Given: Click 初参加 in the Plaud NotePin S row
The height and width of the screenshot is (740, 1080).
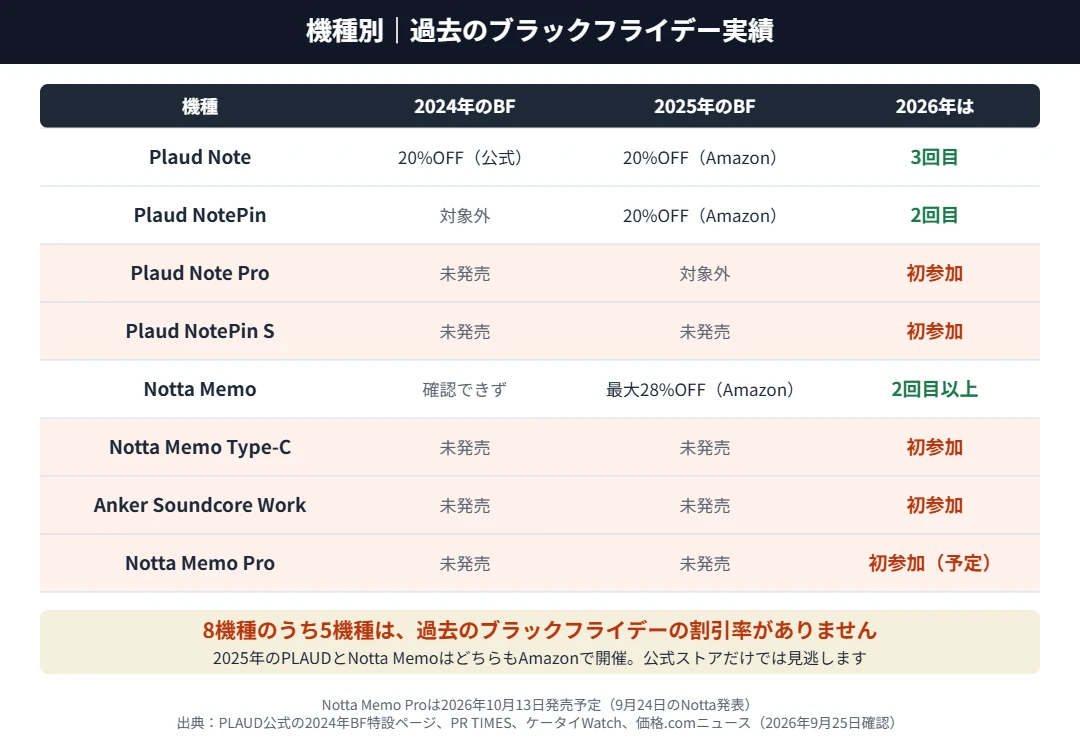Looking at the screenshot, I should [x=935, y=331].
